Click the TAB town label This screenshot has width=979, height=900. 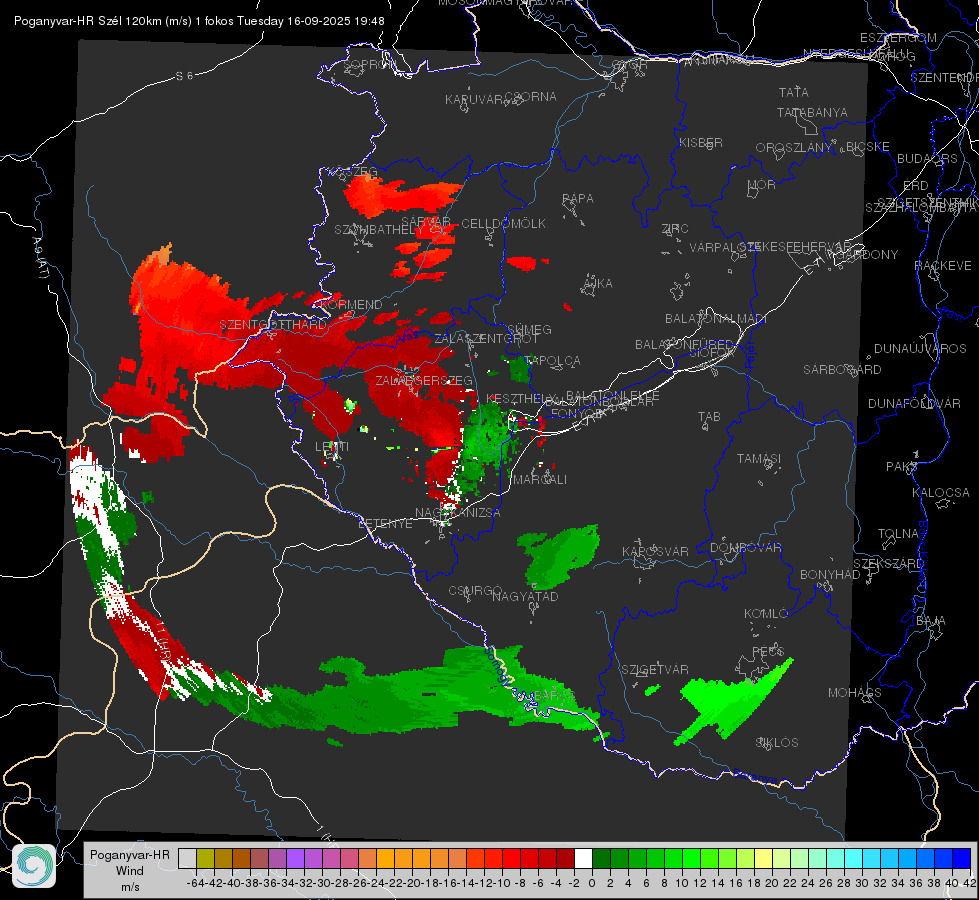click(x=709, y=417)
